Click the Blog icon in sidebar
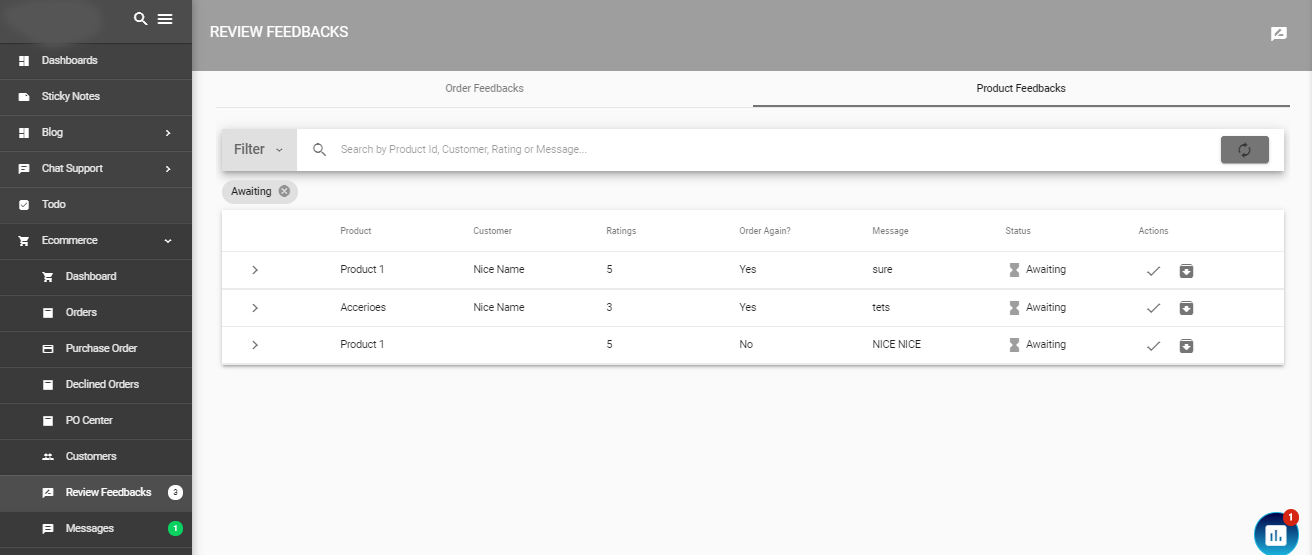Screen dimensions: 1312x555 coord(24,133)
